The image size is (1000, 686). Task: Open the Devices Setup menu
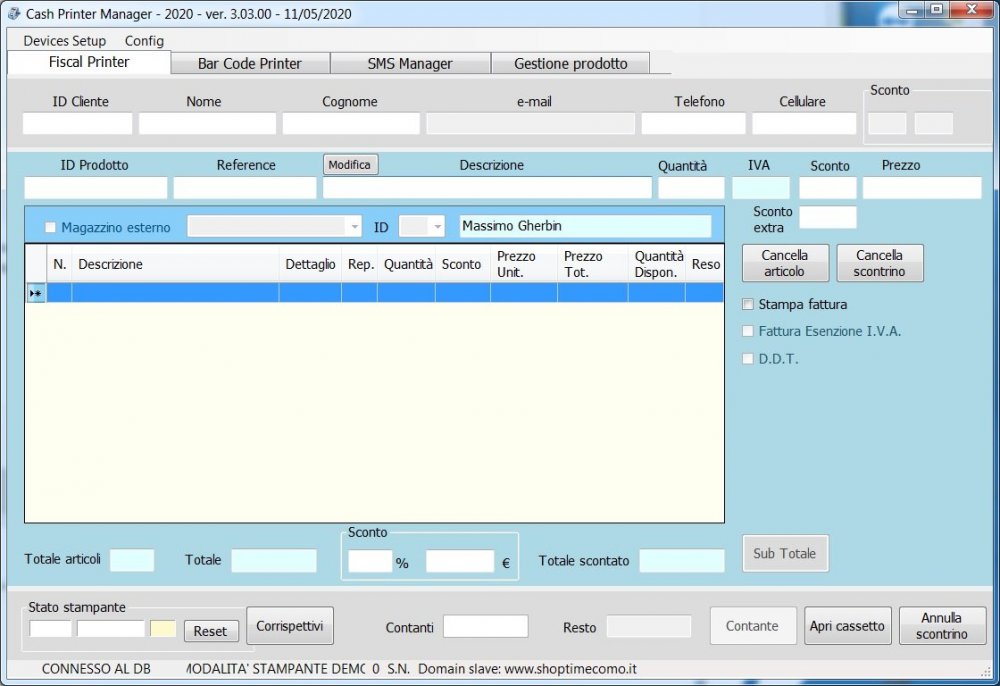[64, 41]
